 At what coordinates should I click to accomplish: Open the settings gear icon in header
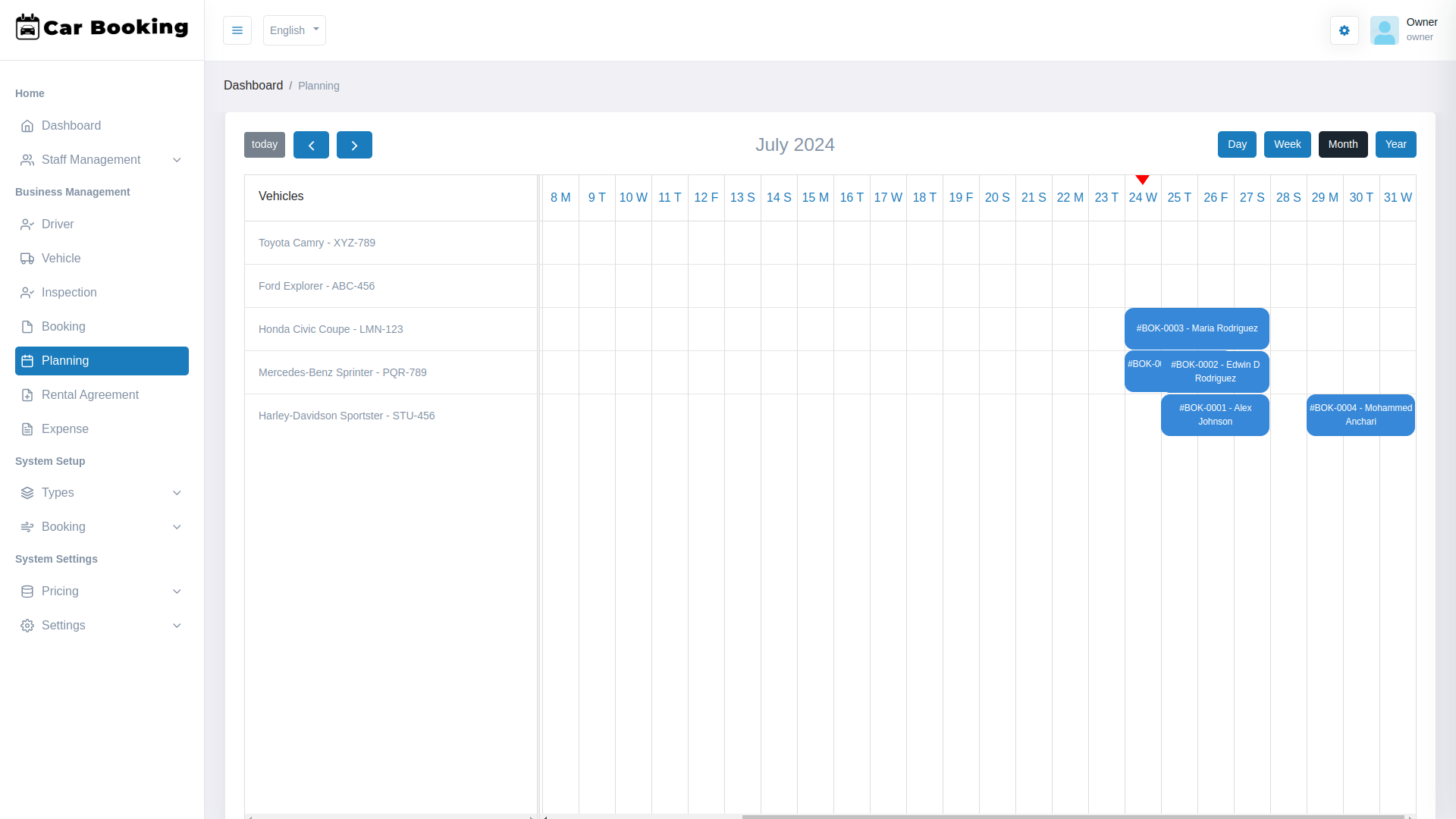(x=1344, y=30)
